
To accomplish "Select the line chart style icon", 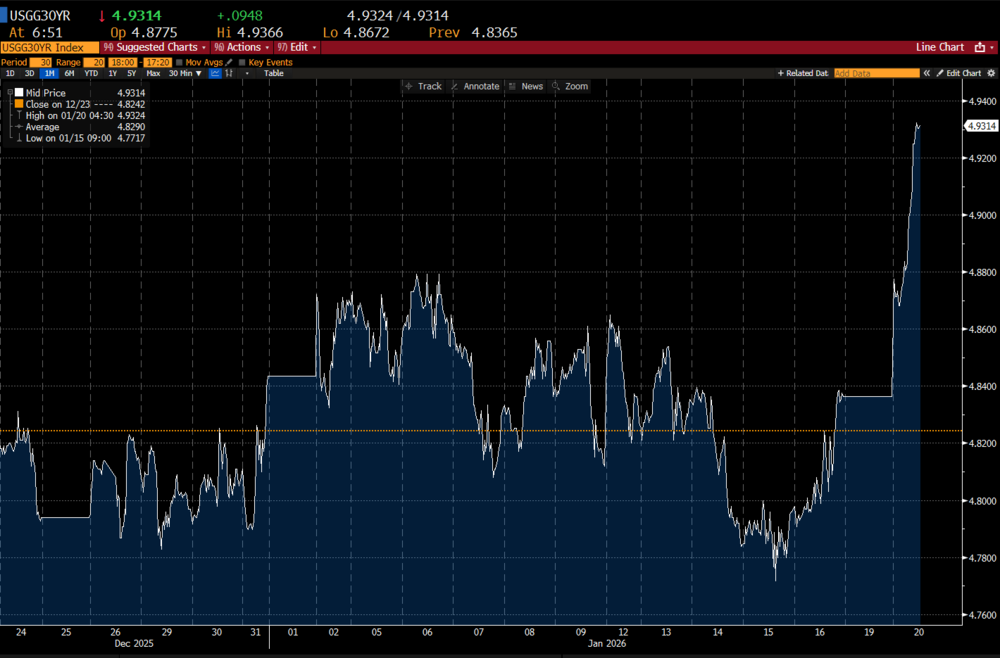I will (x=214, y=73).
